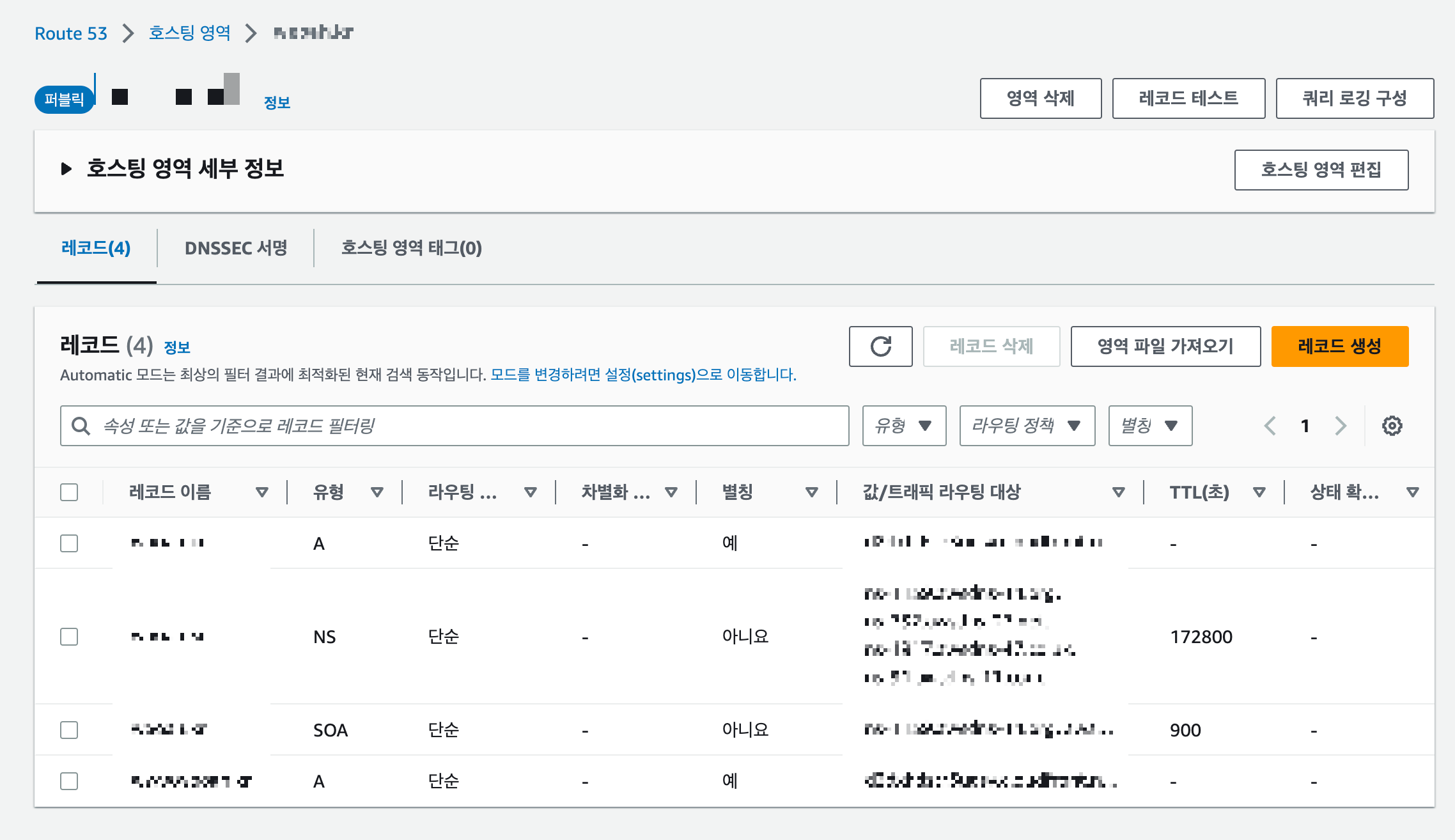The image size is (1455, 840).
Task: Sort by 별칭 column header arrow
Action: 811,492
